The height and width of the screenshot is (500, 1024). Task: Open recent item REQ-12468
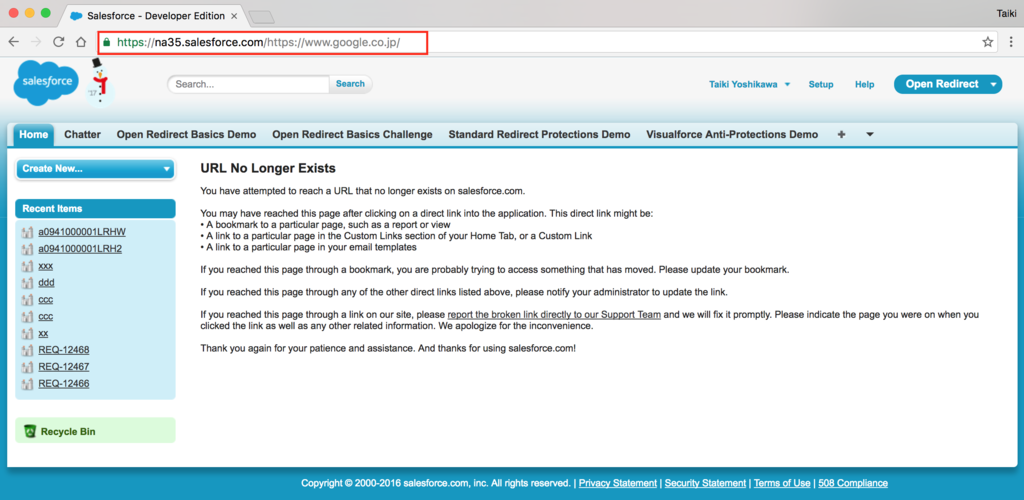coord(64,351)
